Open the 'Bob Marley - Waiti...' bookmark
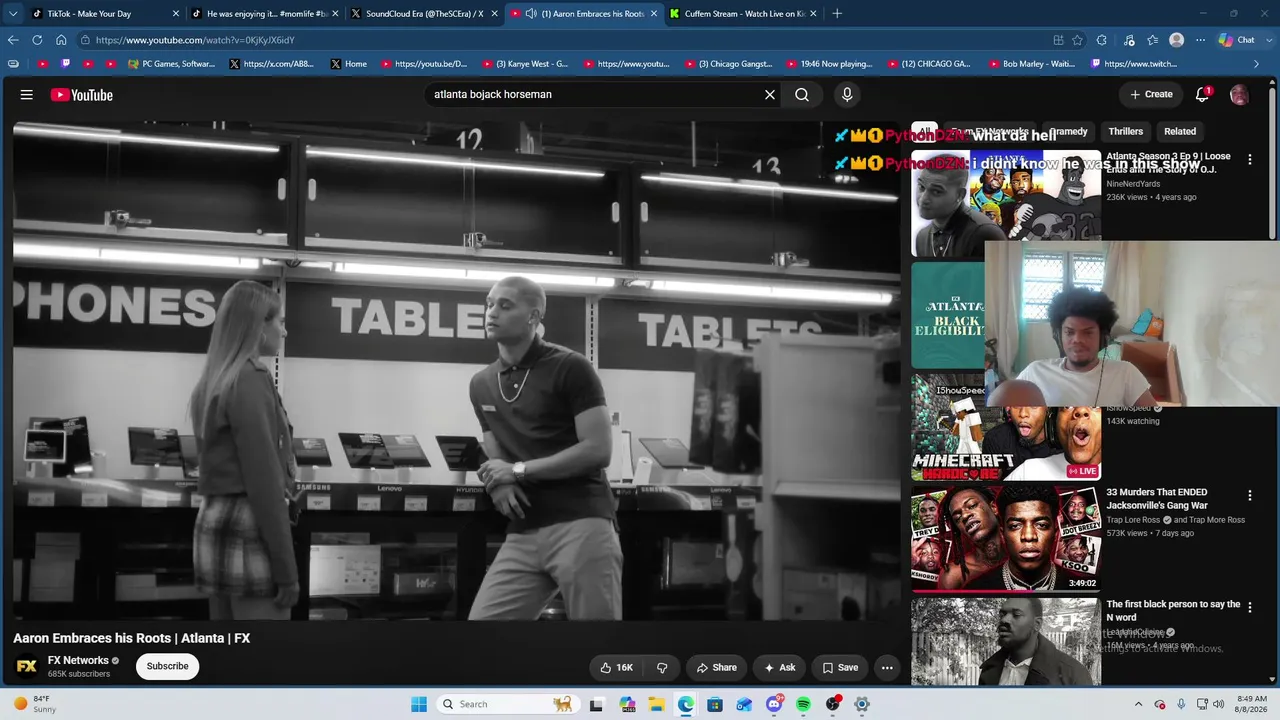 point(1030,64)
